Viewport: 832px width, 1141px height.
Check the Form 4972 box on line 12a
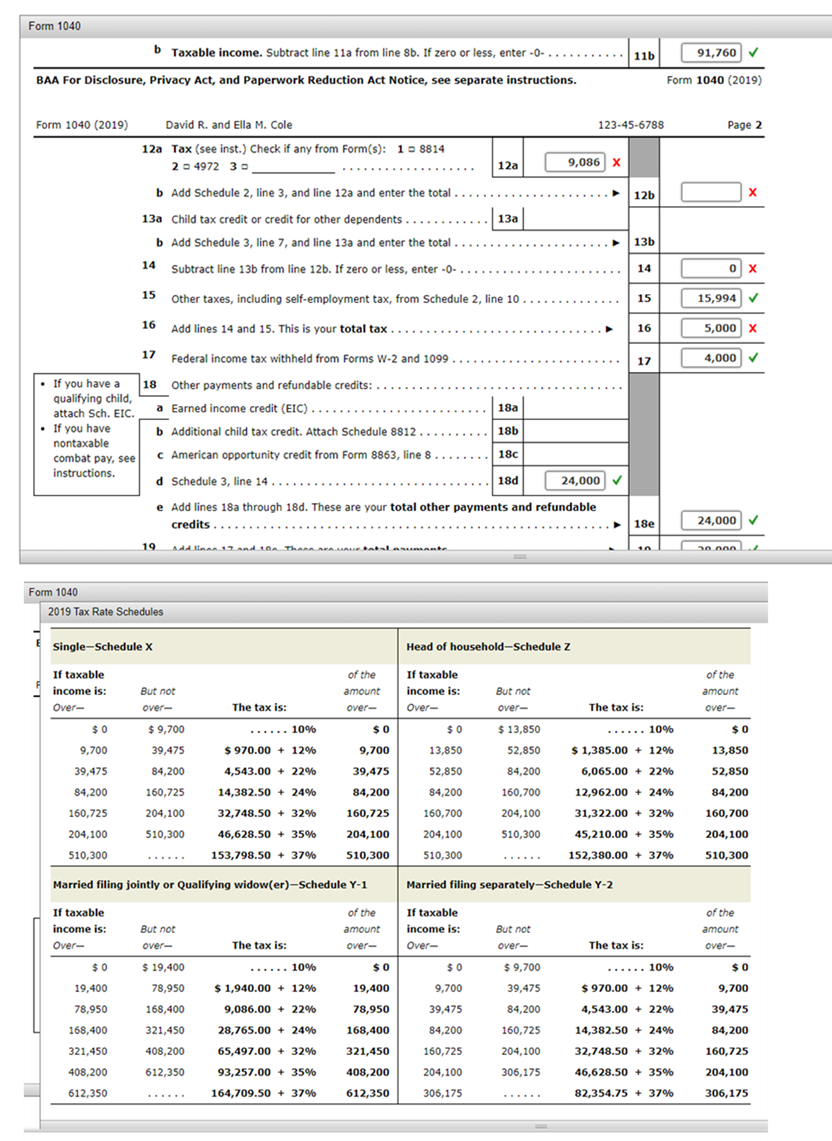[187, 166]
